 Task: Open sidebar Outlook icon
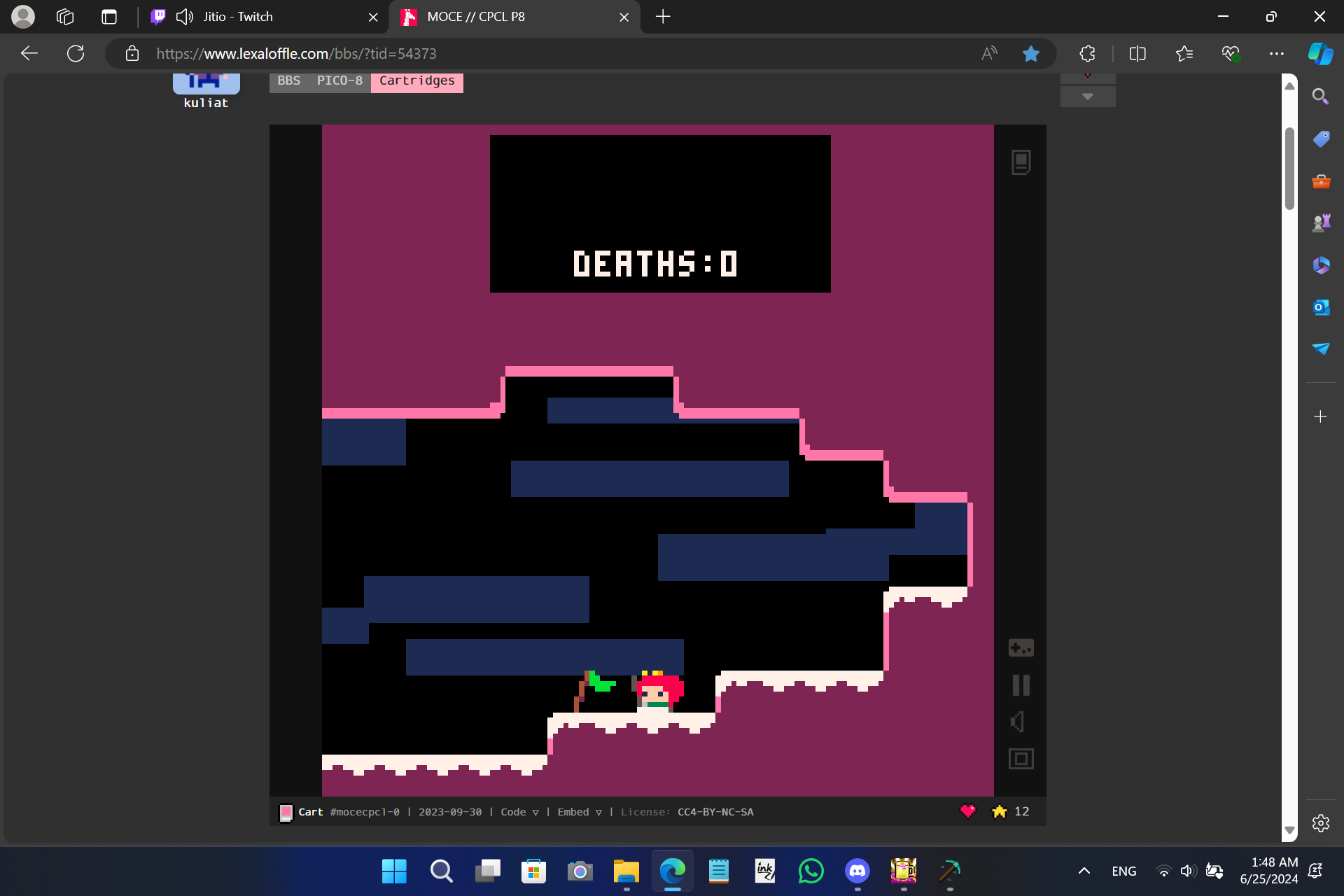click(x=1320, y=307)
